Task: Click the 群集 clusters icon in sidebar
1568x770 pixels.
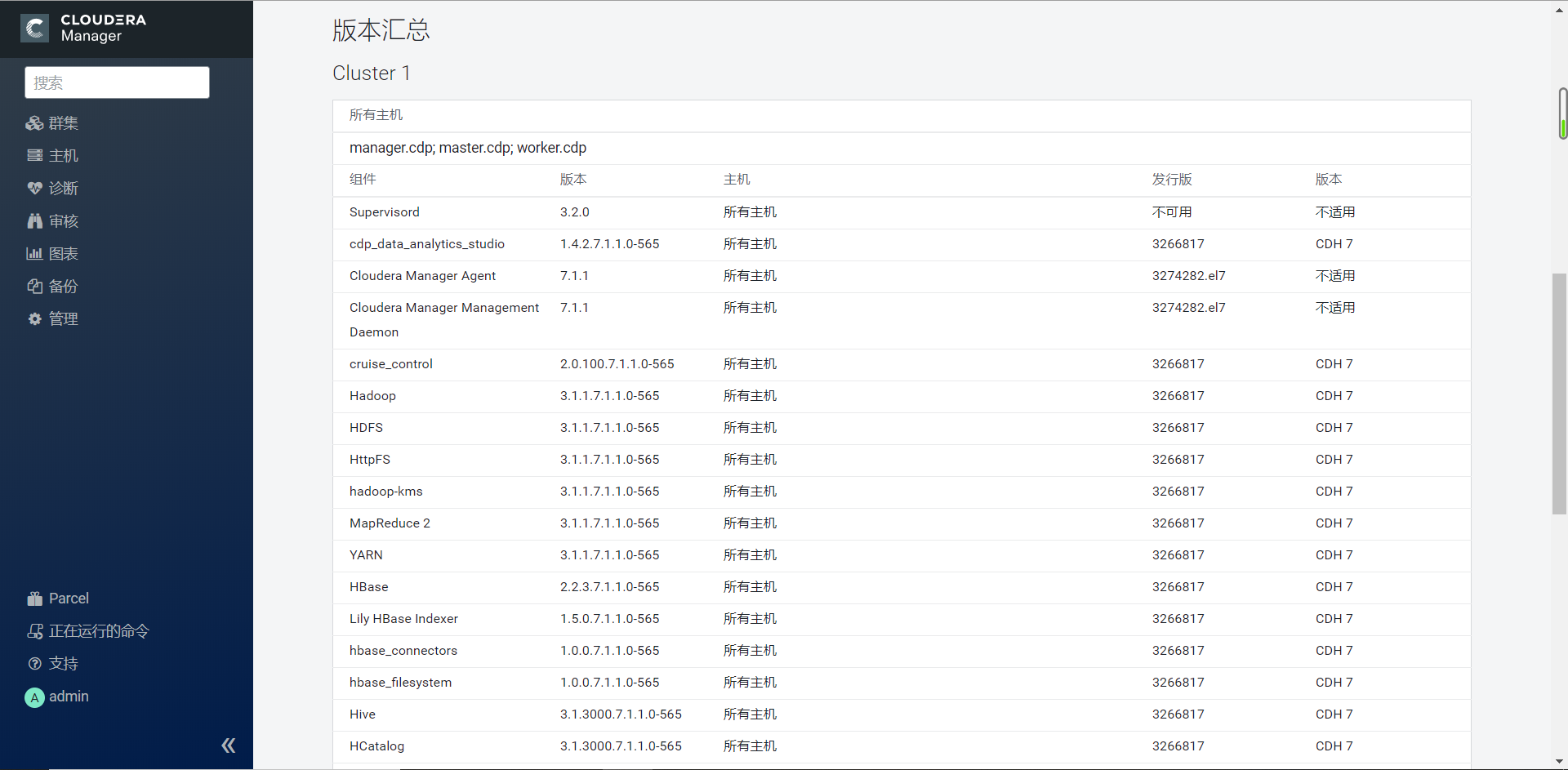Action: coord(34,123)
